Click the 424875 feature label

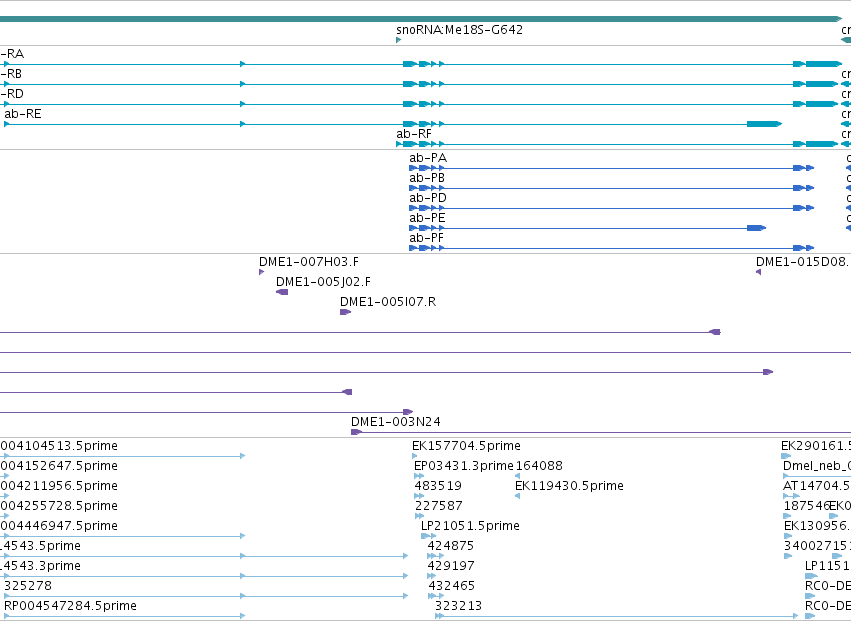[450, 546]
